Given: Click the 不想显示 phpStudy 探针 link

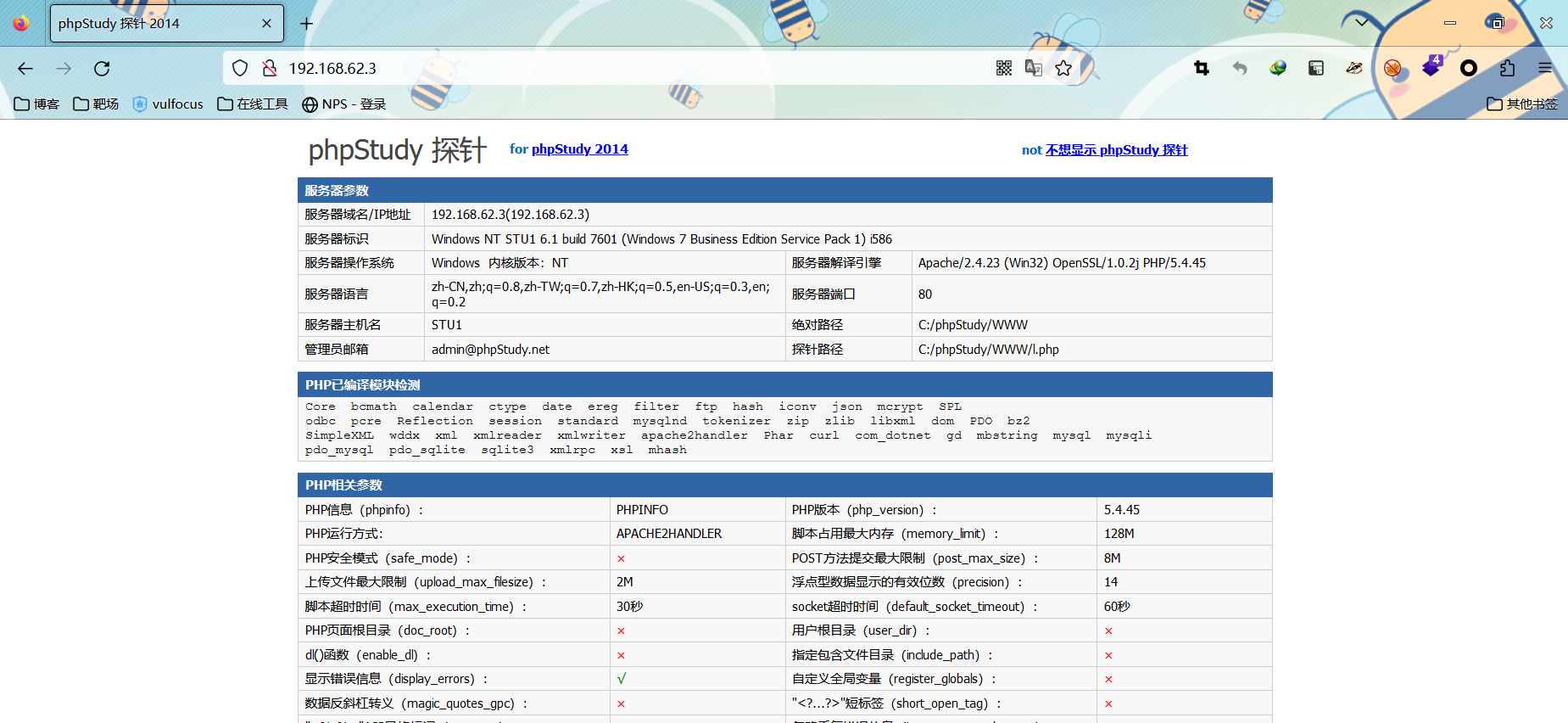Looking at the screenshot, I should pyautogui.click(x=1117, y=150).
